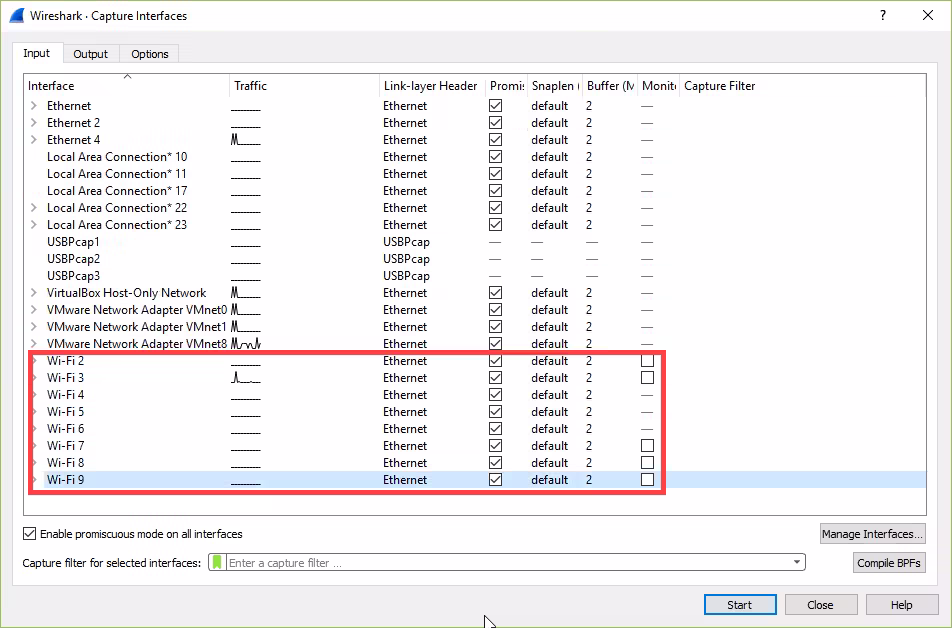Select the USBPcap3 interface row

tap(475, 276)
